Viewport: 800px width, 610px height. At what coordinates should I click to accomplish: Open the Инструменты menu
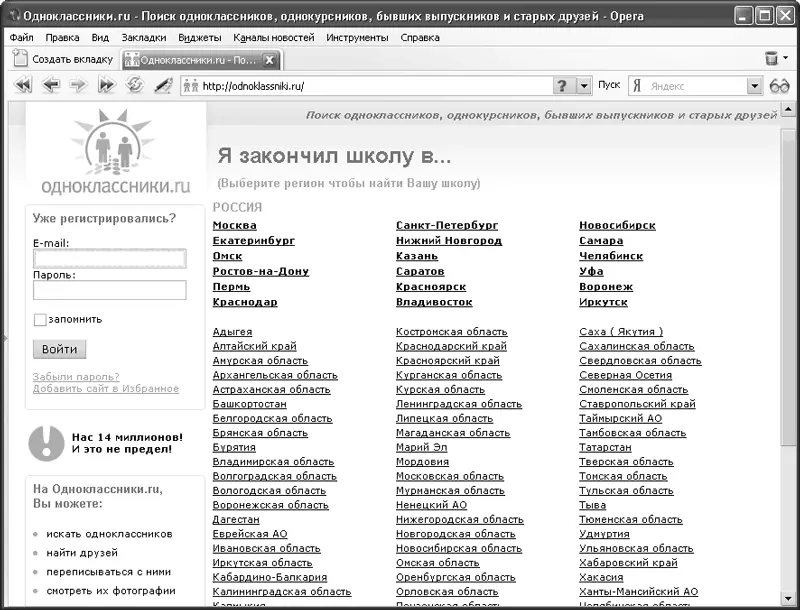point(357,37)
